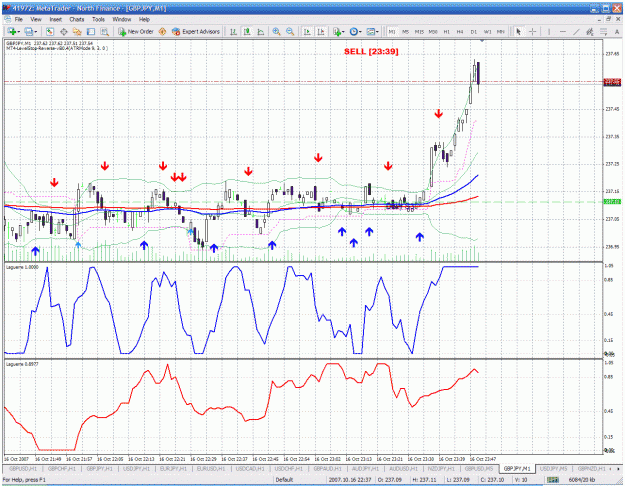Image resolution: width=625 pixels, height=486 pixels.
Task: Switch to the USDJPY,M5 chart tab
Action: [x=553, y=468]
